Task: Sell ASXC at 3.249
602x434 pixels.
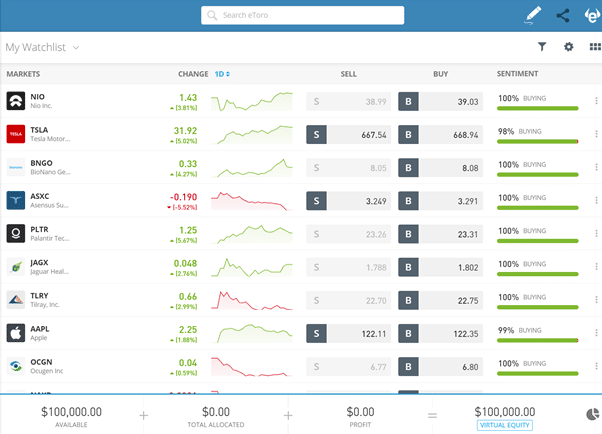Action: pos(349,201)
